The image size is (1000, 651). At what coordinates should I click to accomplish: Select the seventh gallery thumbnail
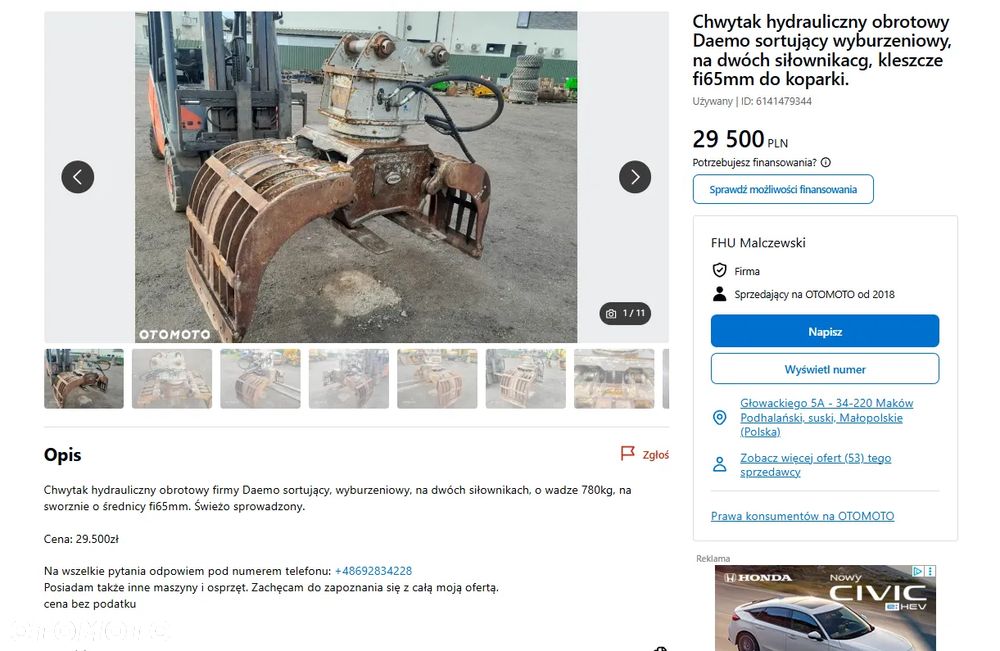point(614,379)
